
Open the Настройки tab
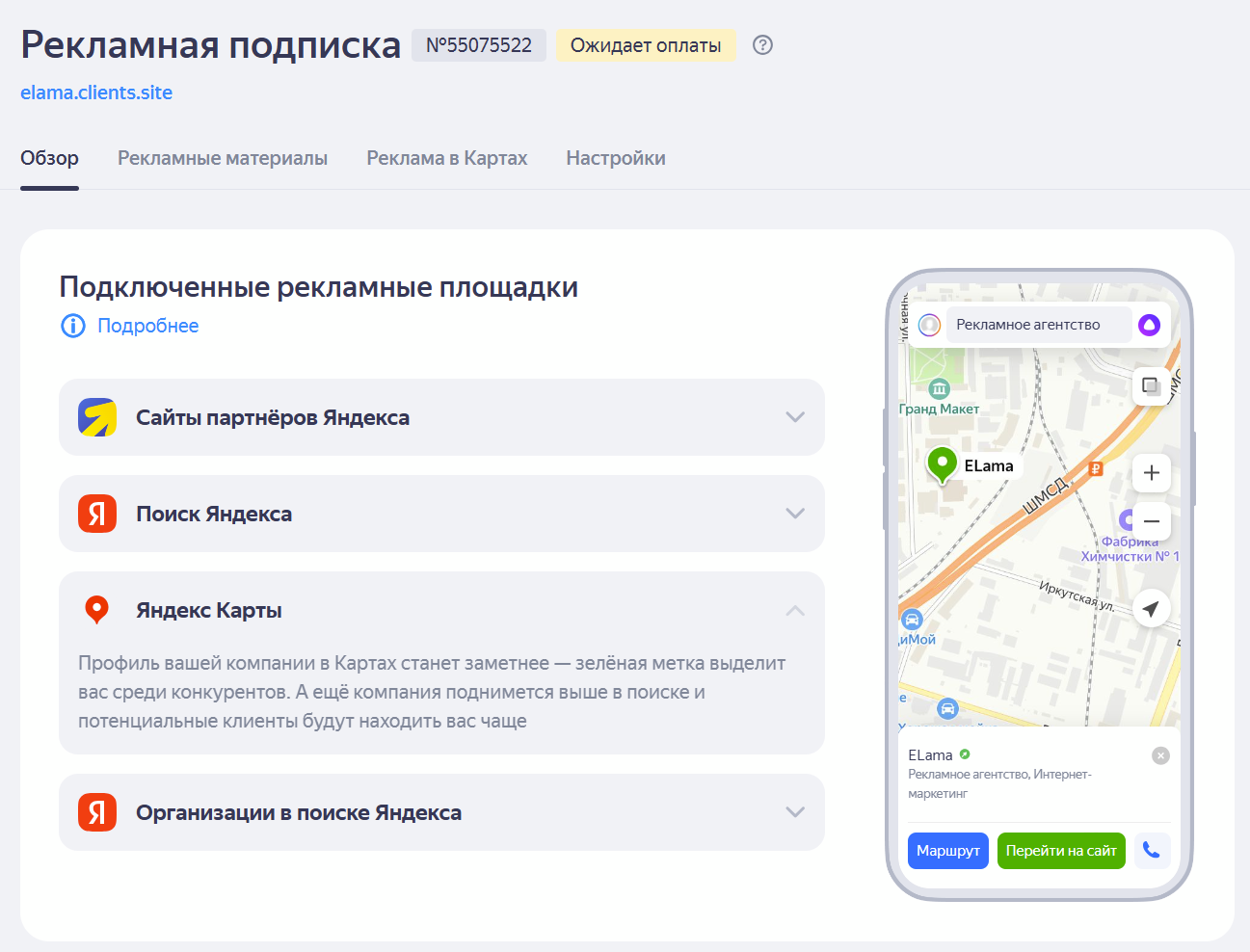616,158
